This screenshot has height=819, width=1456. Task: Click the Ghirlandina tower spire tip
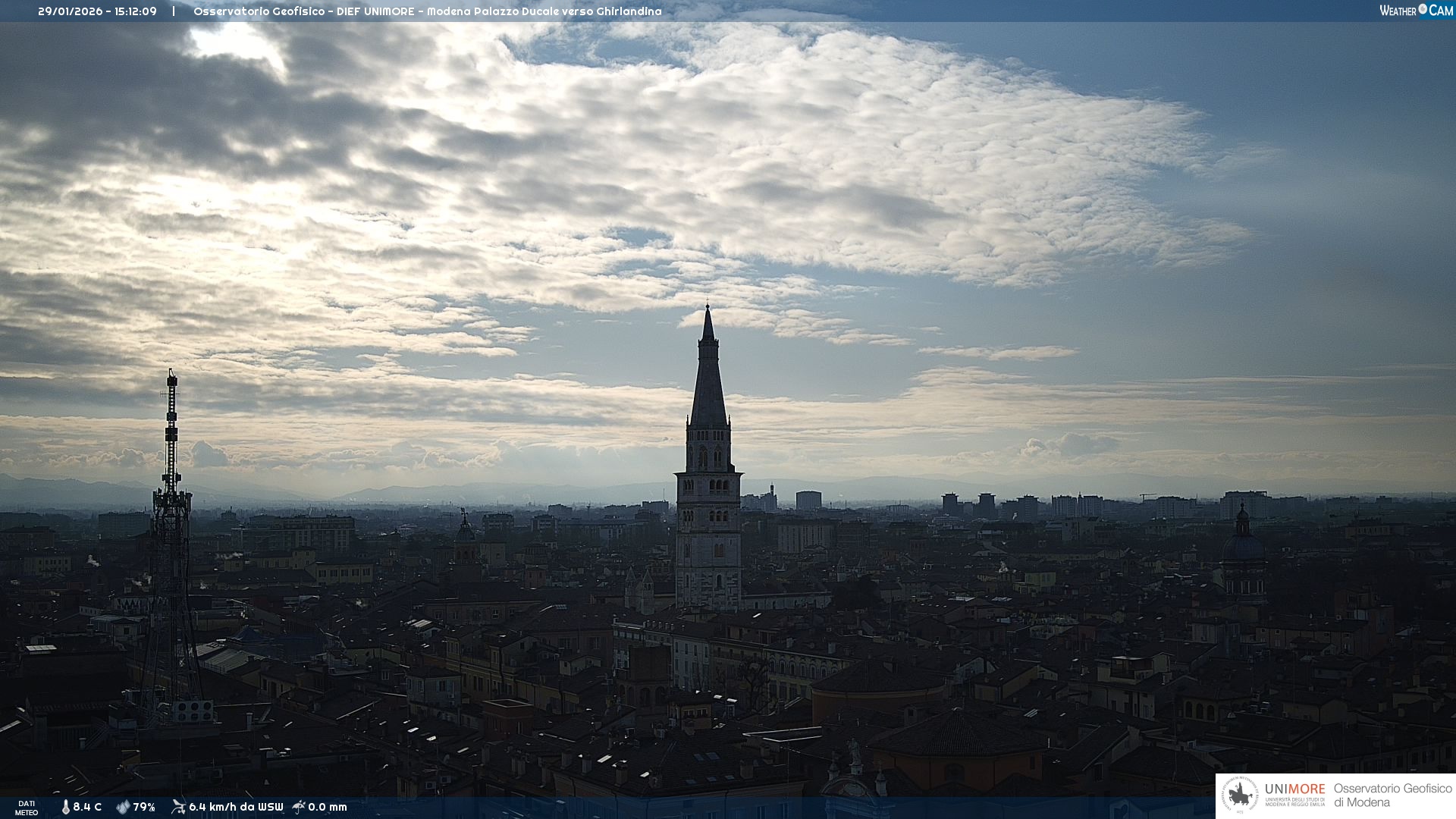pyautogui.click(x=708, y=308)
